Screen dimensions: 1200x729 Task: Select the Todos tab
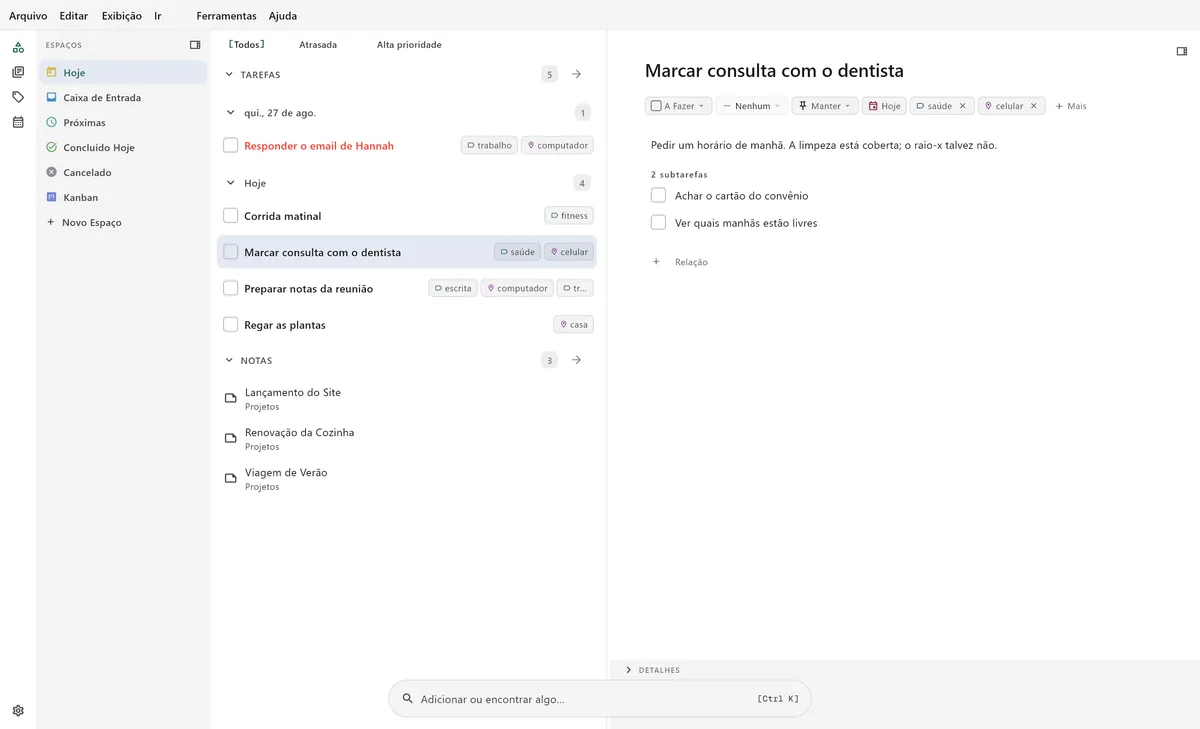(x=247, y=45)
